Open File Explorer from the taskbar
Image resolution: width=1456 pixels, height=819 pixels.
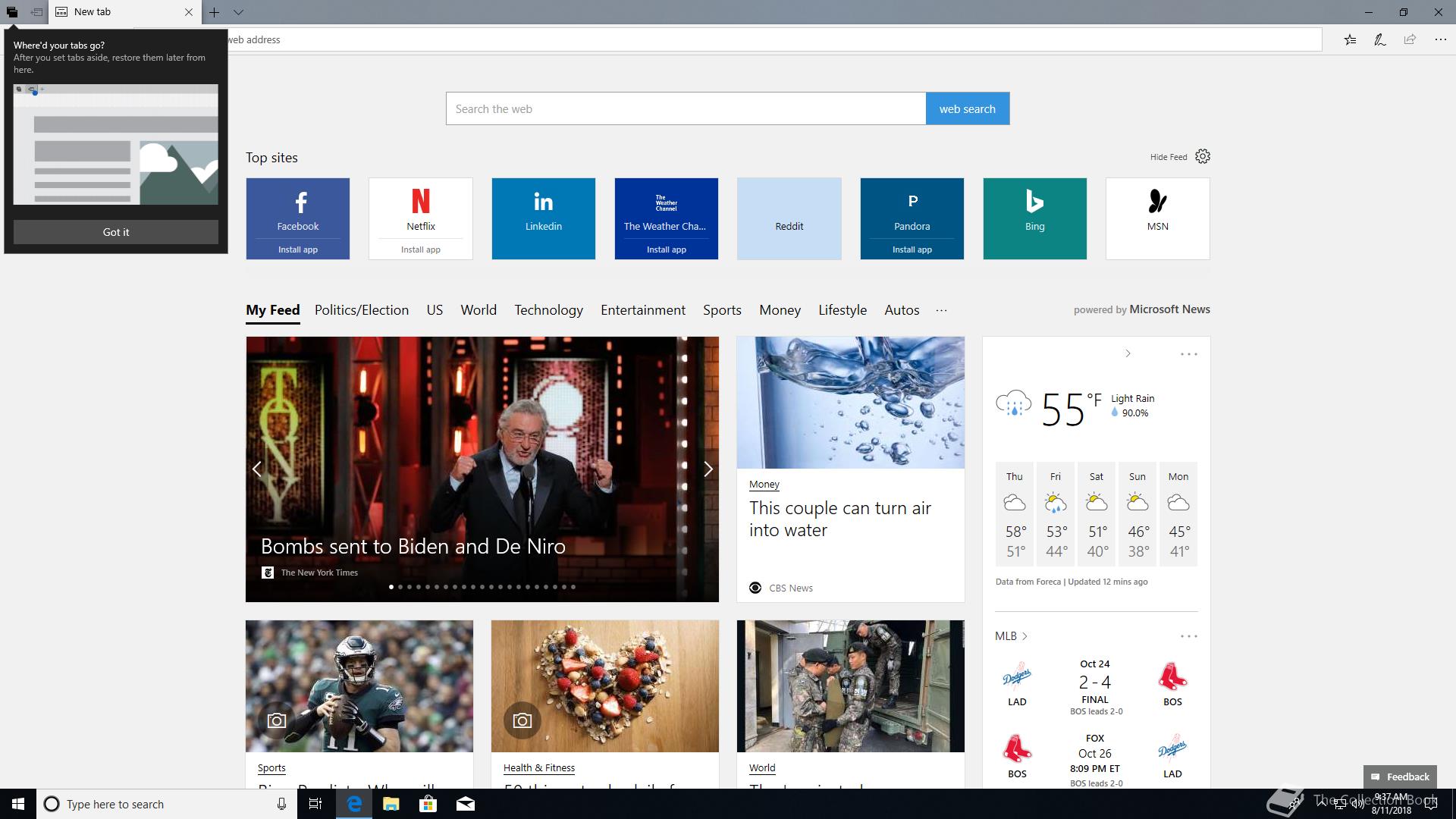tap(391, 804)
